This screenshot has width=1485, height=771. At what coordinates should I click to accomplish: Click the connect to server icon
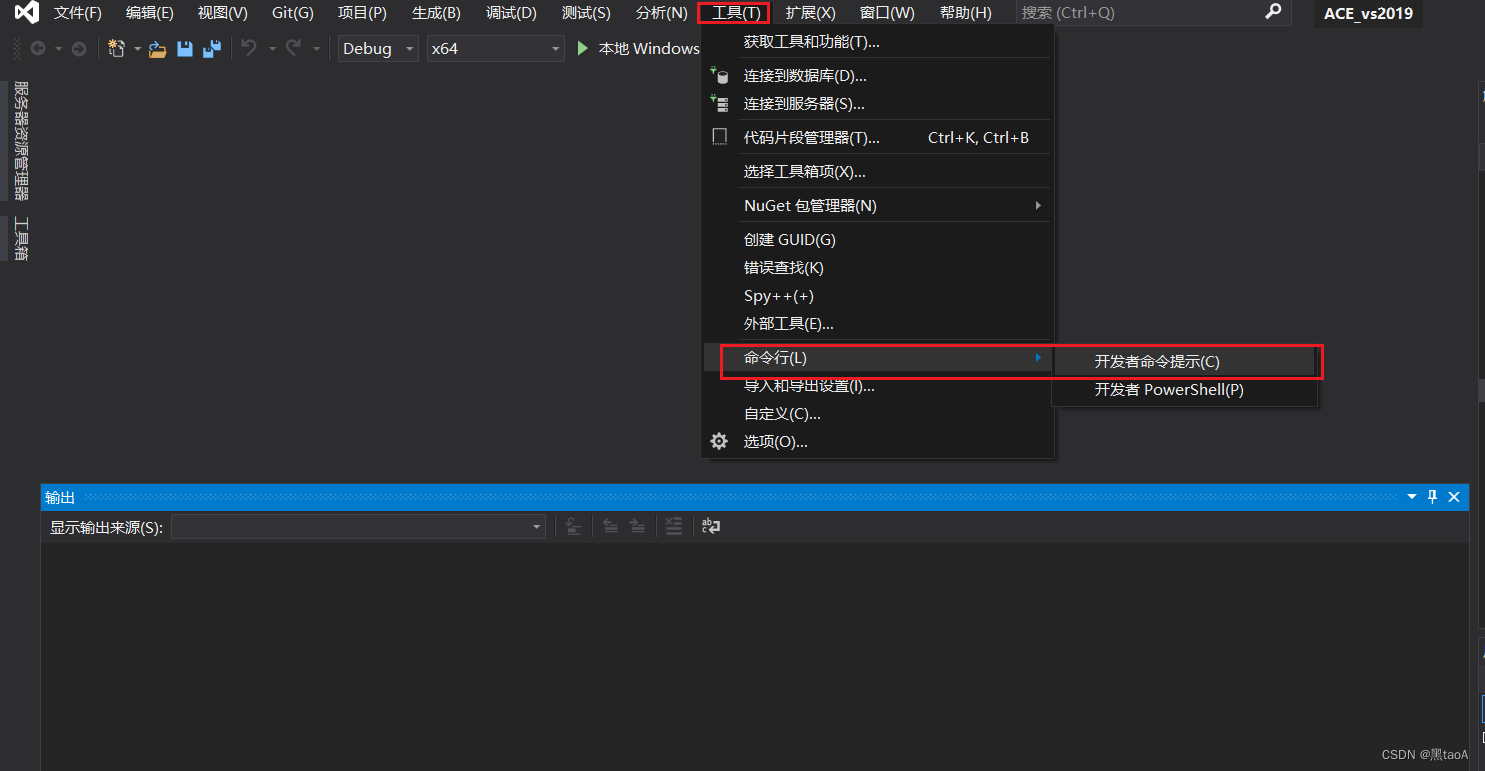(x=719, y=103)
